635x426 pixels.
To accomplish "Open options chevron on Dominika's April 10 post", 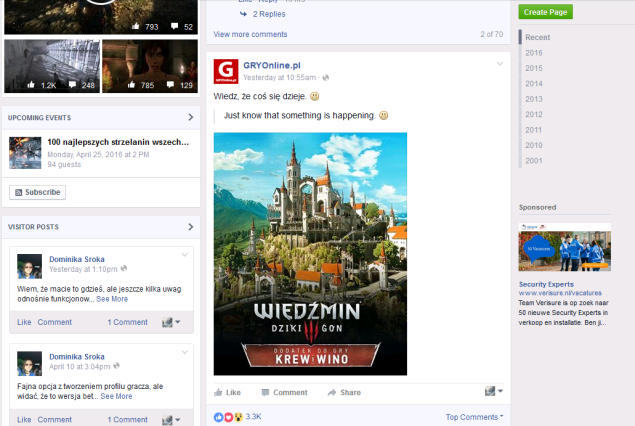I will [x=185, y=352].
